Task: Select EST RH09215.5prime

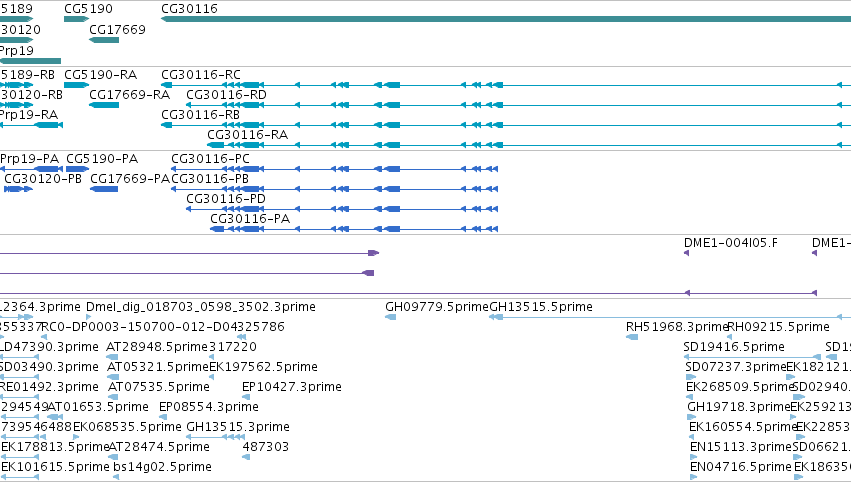Action: pos(731,337)
